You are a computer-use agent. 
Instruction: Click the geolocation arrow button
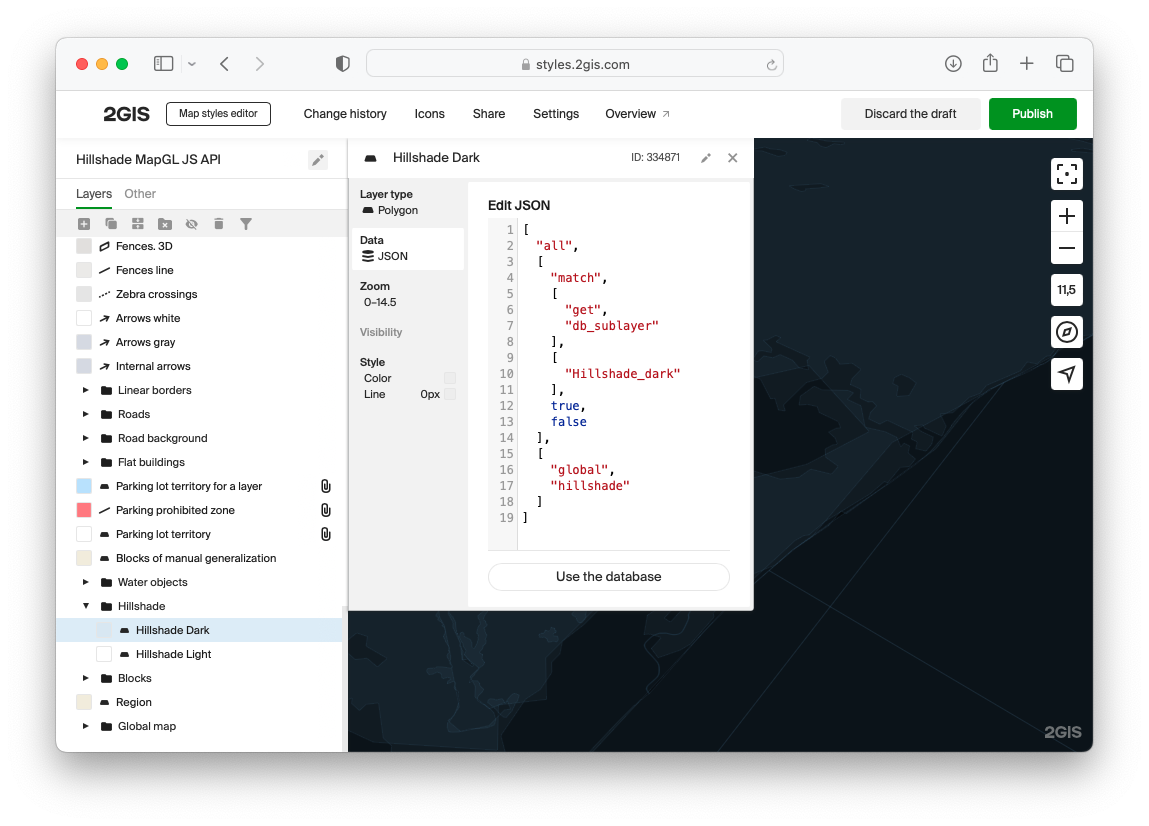pos(1067,374)
